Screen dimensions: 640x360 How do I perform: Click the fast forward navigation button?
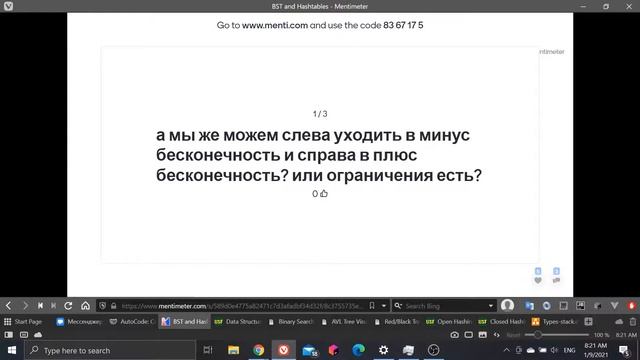(53, 306)
